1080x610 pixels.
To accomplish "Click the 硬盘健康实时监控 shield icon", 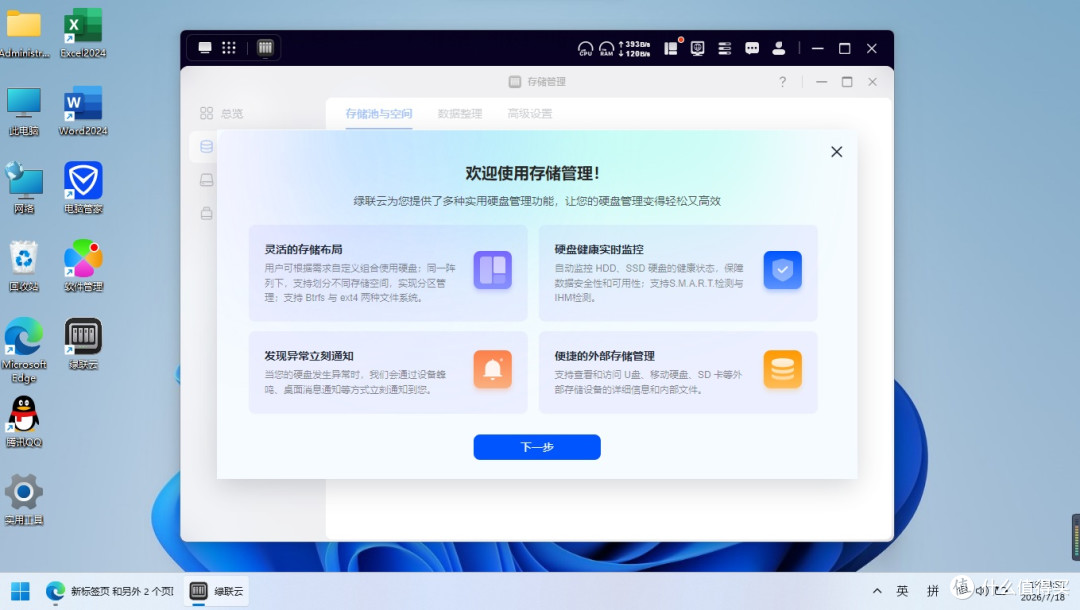I will 782,270.
